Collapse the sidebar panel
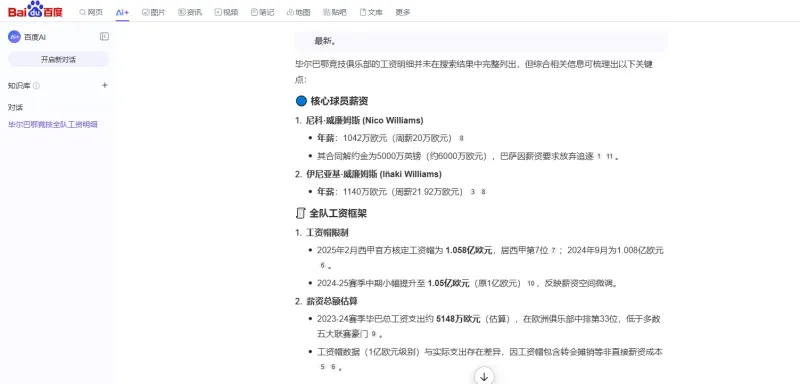Viewport: 800px width, 384px height. pyautogui.click(x=104, y=36)
